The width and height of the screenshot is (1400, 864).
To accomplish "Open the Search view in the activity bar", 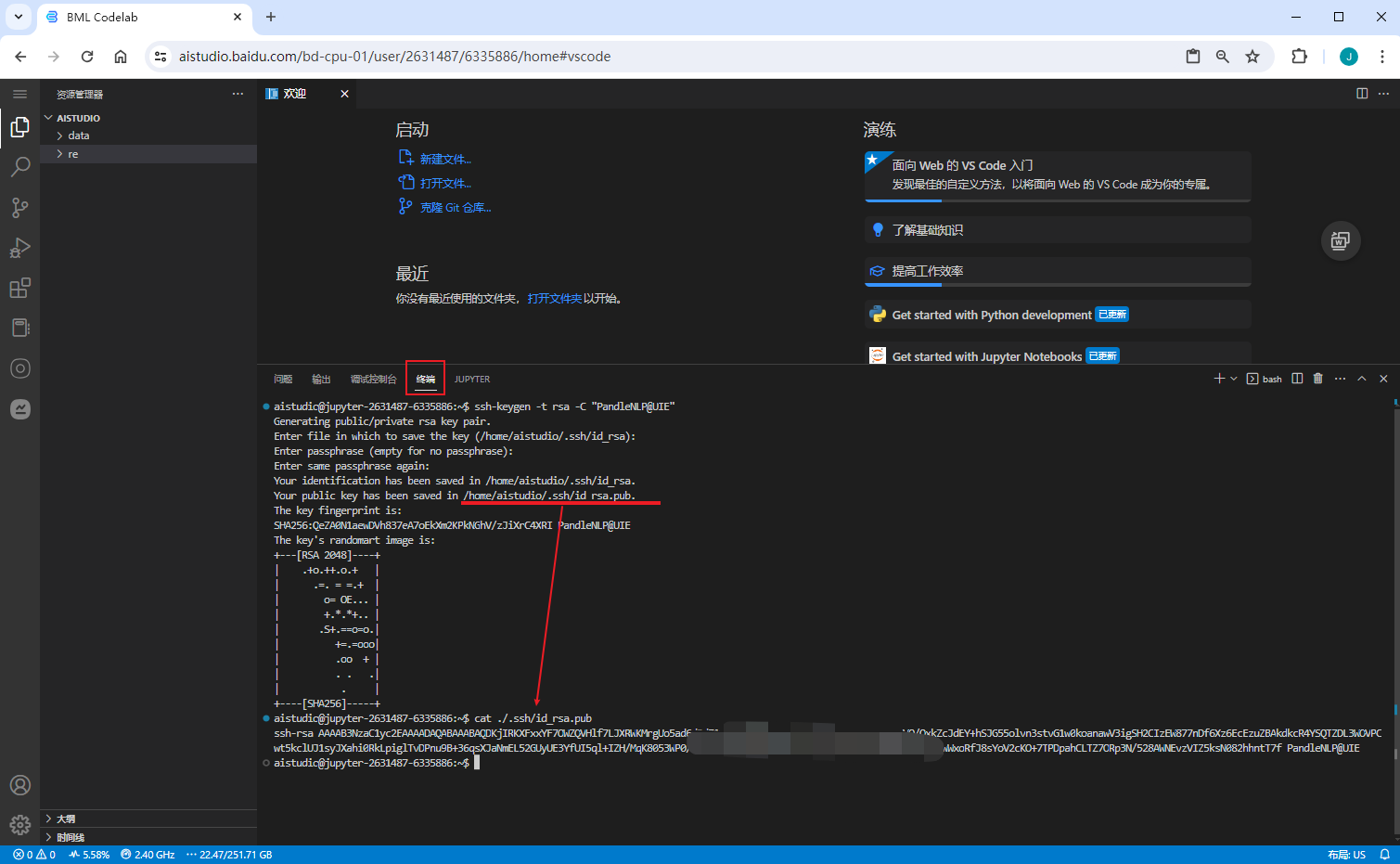I will coord(19,167).
